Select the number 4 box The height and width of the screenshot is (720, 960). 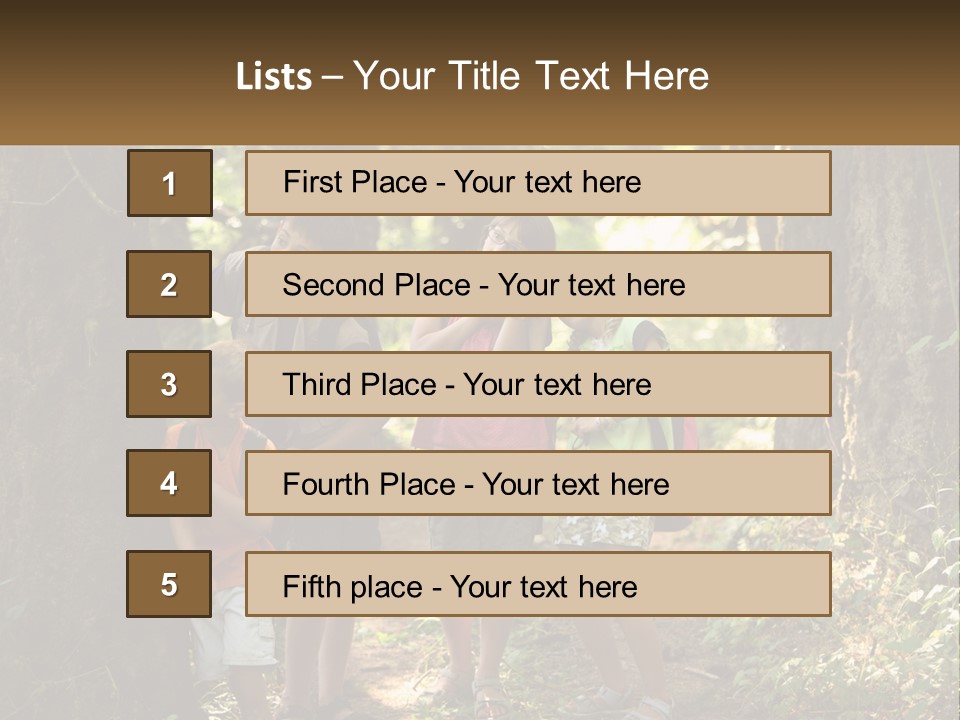[169, 483]
